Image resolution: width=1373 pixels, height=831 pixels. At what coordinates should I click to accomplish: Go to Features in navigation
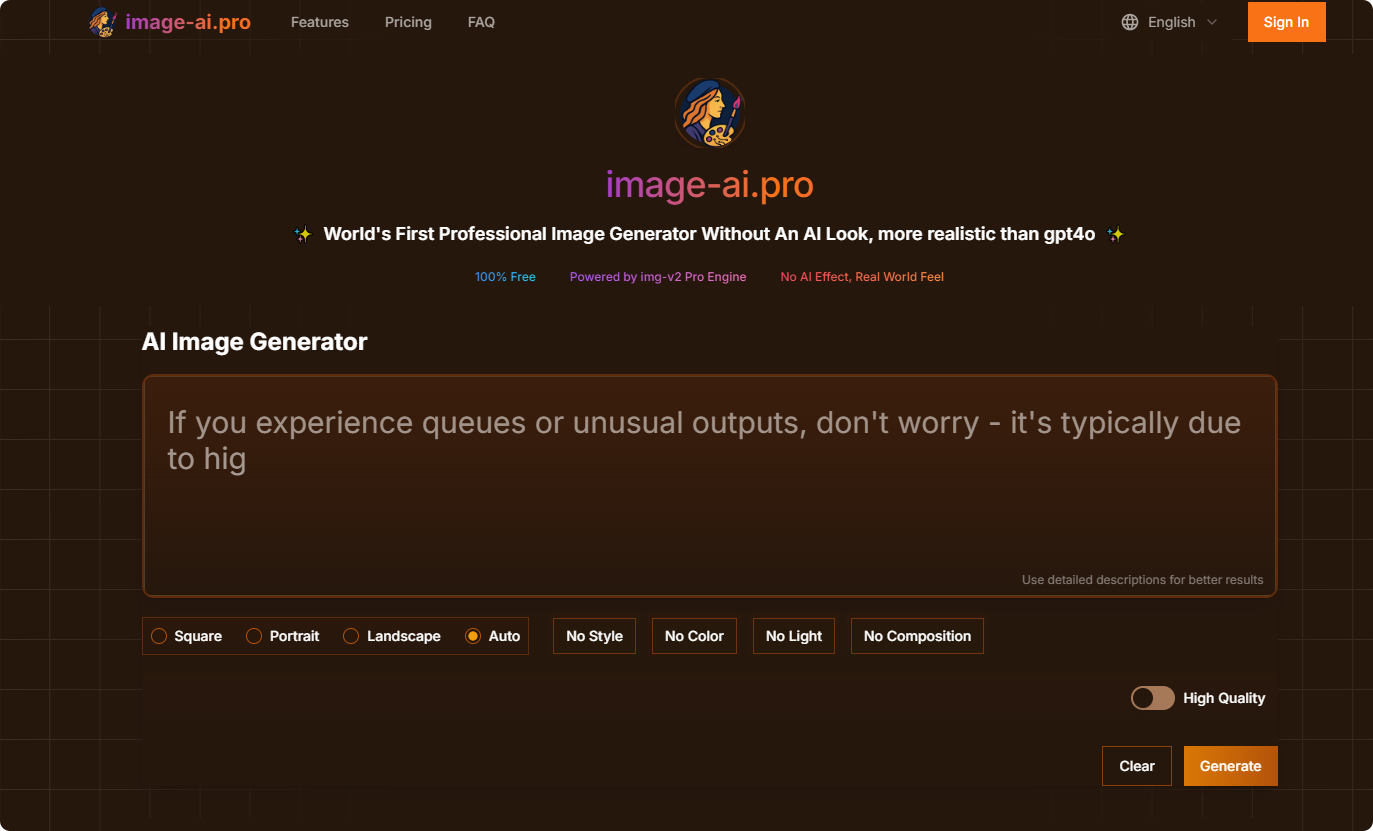320,22
